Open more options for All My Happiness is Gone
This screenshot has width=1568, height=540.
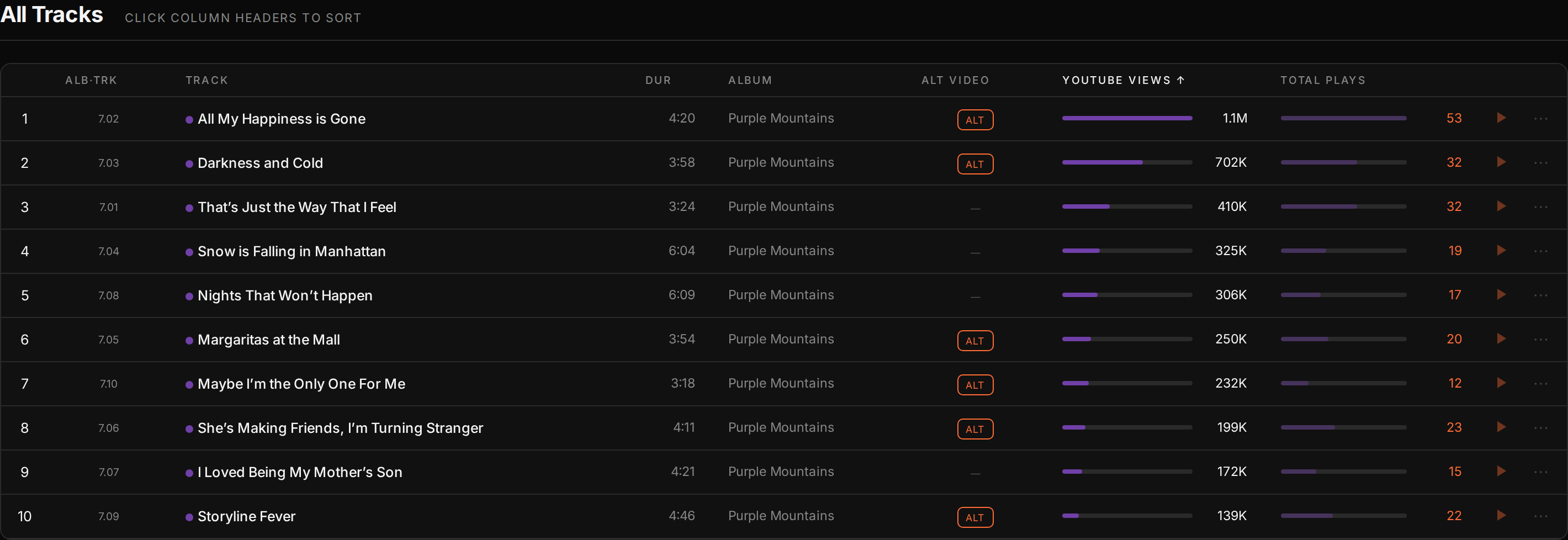(x=1540, y=119)
